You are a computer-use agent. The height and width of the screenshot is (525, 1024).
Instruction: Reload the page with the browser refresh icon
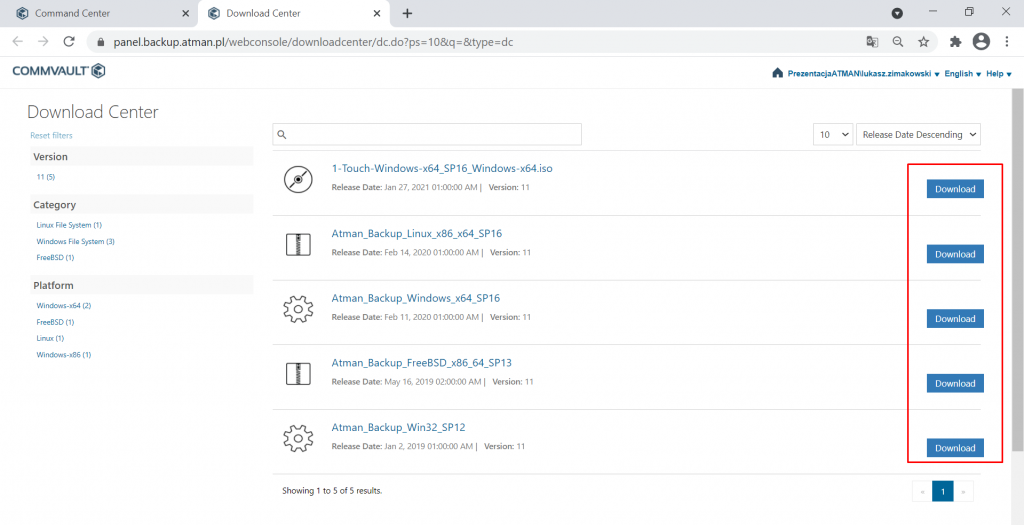pyautogui.click(x=69, y=42)
